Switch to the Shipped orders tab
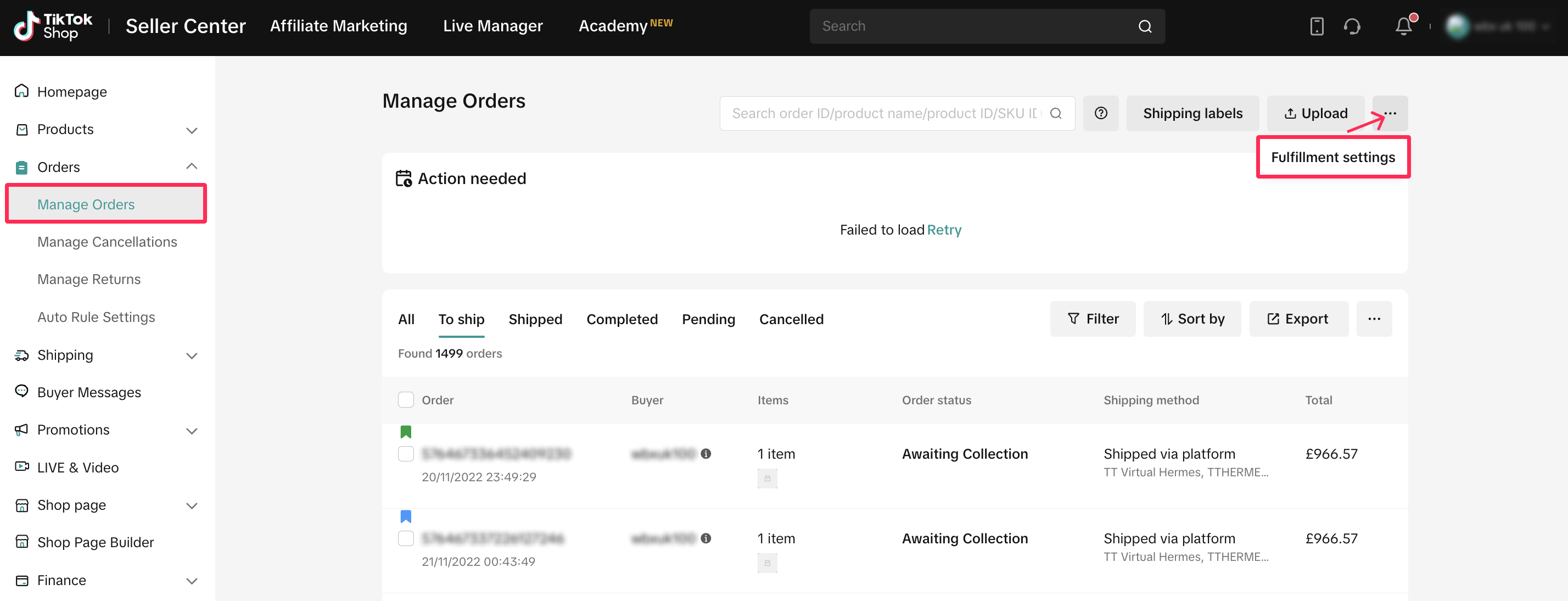The image size is (1568, 601). [x=535, y=319]
